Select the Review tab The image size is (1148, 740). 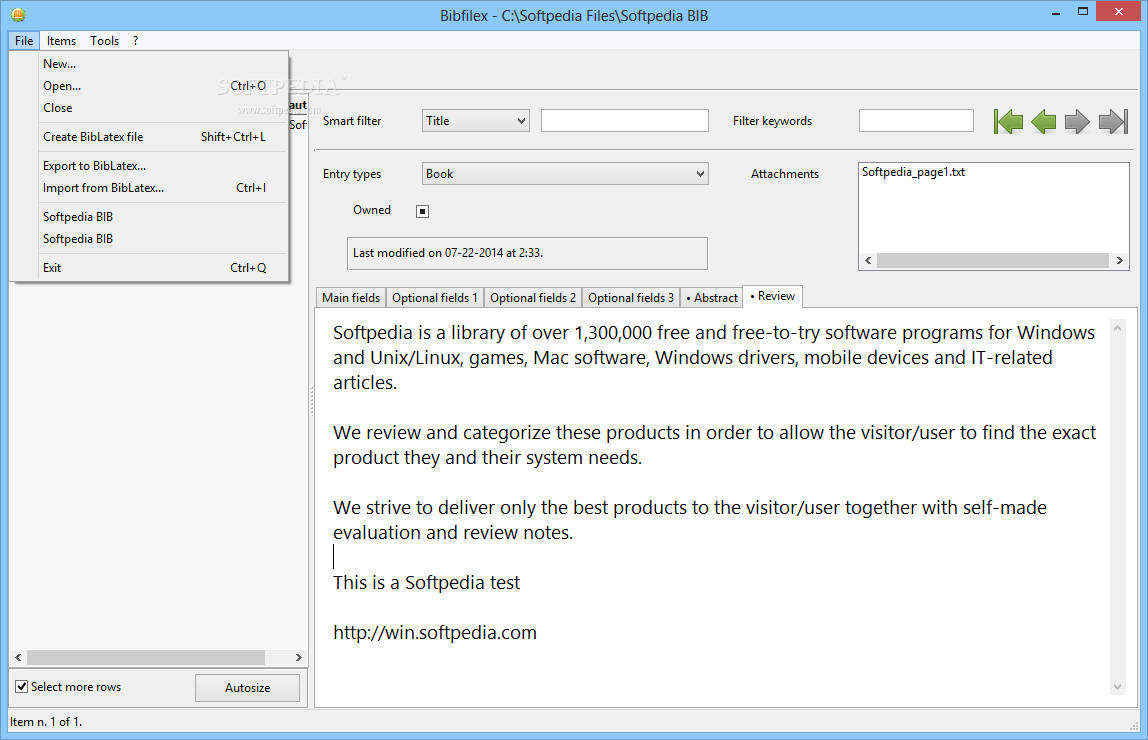(x=772, y=296)
